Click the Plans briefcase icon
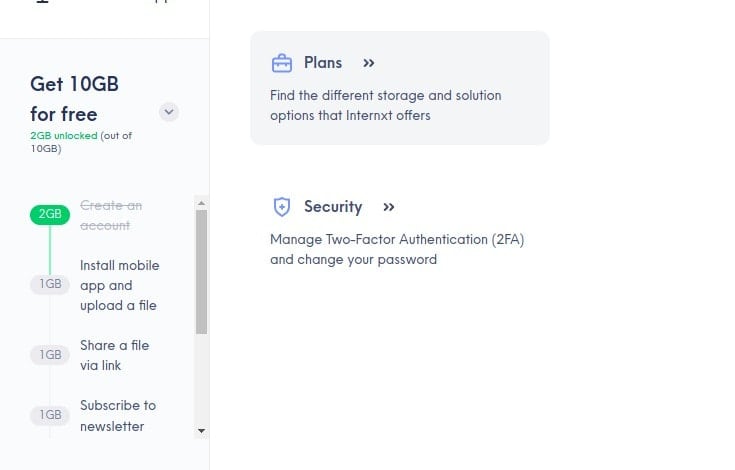Screen dimensions: 735x470 tap(282, 63)
